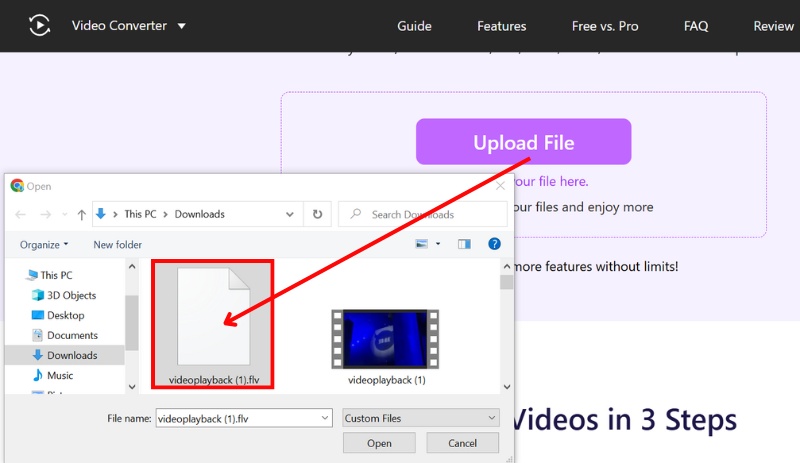Open the Organize menu
The image size is (800, 463).
pyautogui.click(x=44, y=244)
